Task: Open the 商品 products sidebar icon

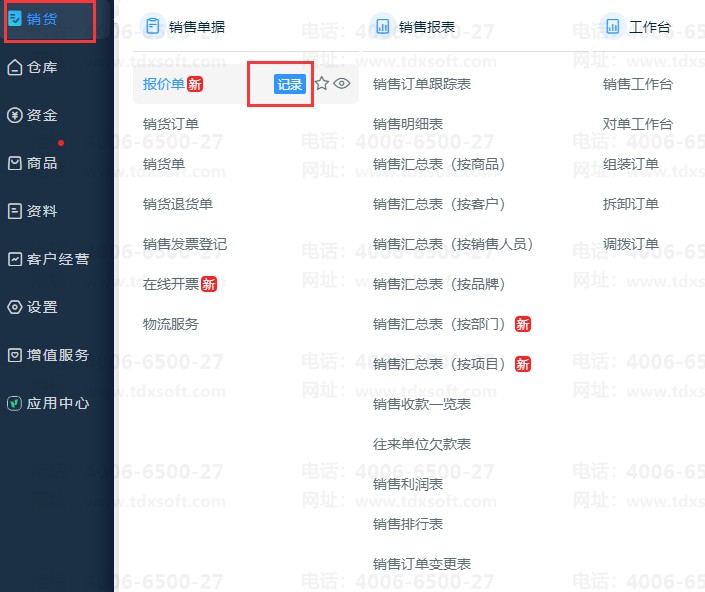Action: 15,163
